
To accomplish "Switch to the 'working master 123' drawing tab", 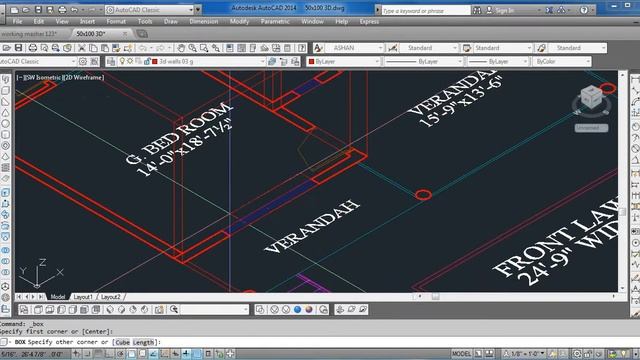I will pyautogui.click(x=29, y=34).
